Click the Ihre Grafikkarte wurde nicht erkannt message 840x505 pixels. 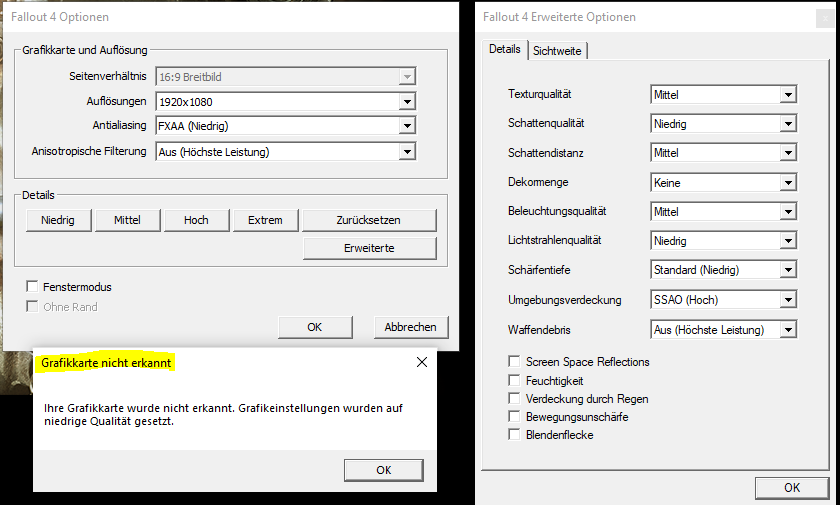[223, 414]
